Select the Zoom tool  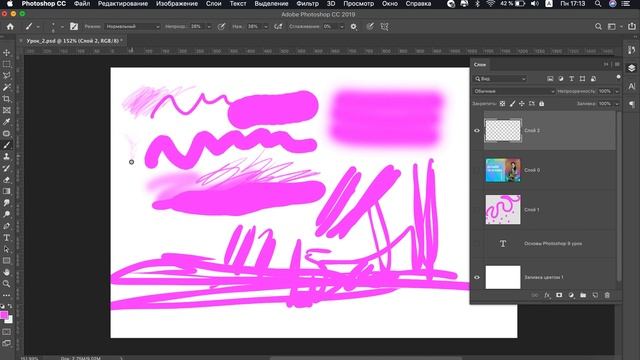tap(7, 283)
